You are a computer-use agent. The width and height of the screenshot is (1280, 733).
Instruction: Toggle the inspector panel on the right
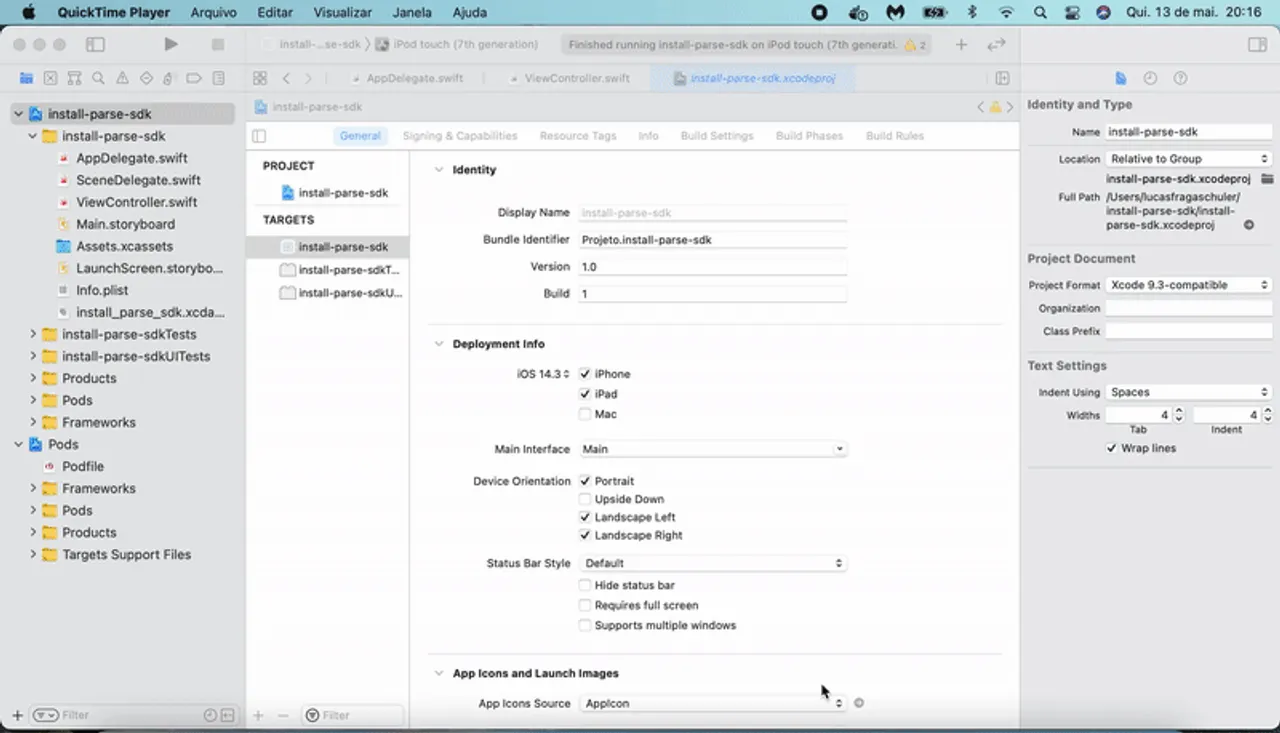pyautogui.click(x=1257, y=44)
